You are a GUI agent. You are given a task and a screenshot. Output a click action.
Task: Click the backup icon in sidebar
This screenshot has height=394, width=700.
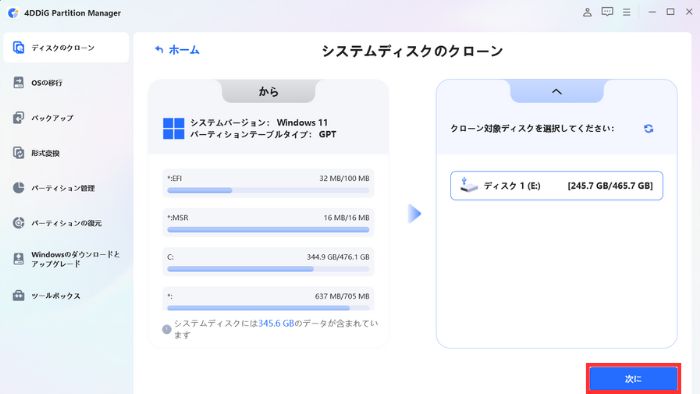pyautogui.click(x=18, y=118)
